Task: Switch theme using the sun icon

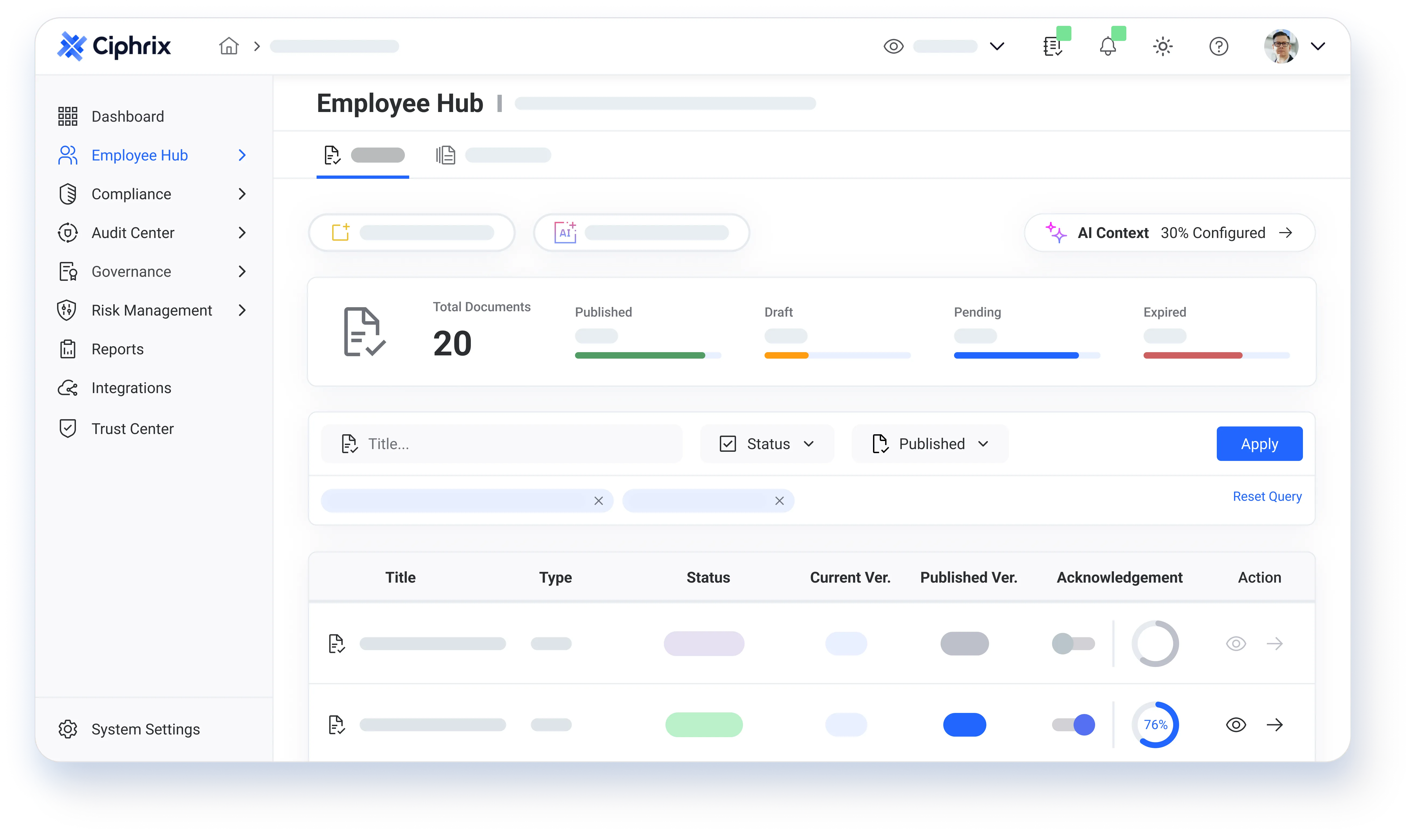Action: [1162, 46]
